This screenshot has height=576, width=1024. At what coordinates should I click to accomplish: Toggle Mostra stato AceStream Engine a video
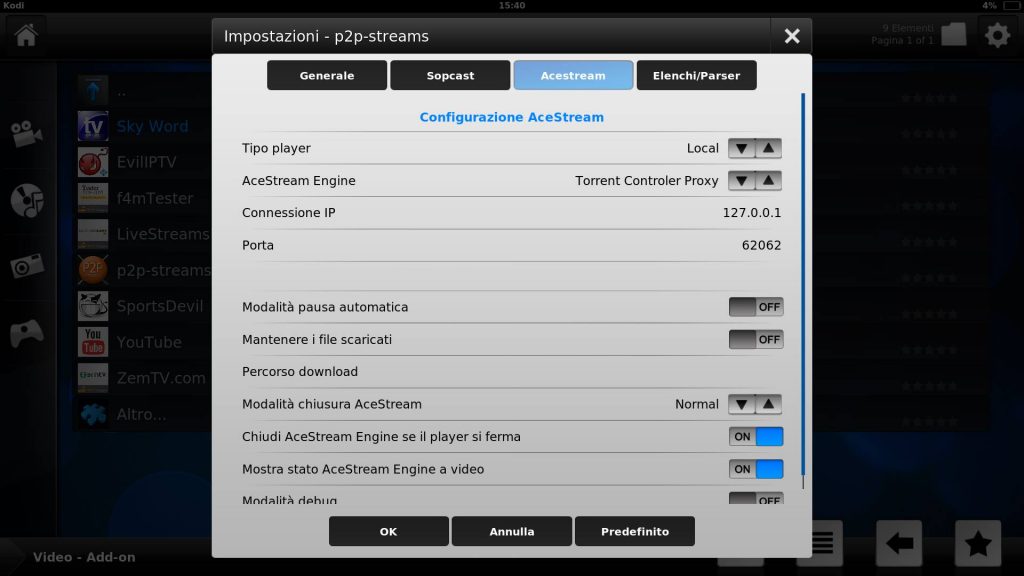756,469
